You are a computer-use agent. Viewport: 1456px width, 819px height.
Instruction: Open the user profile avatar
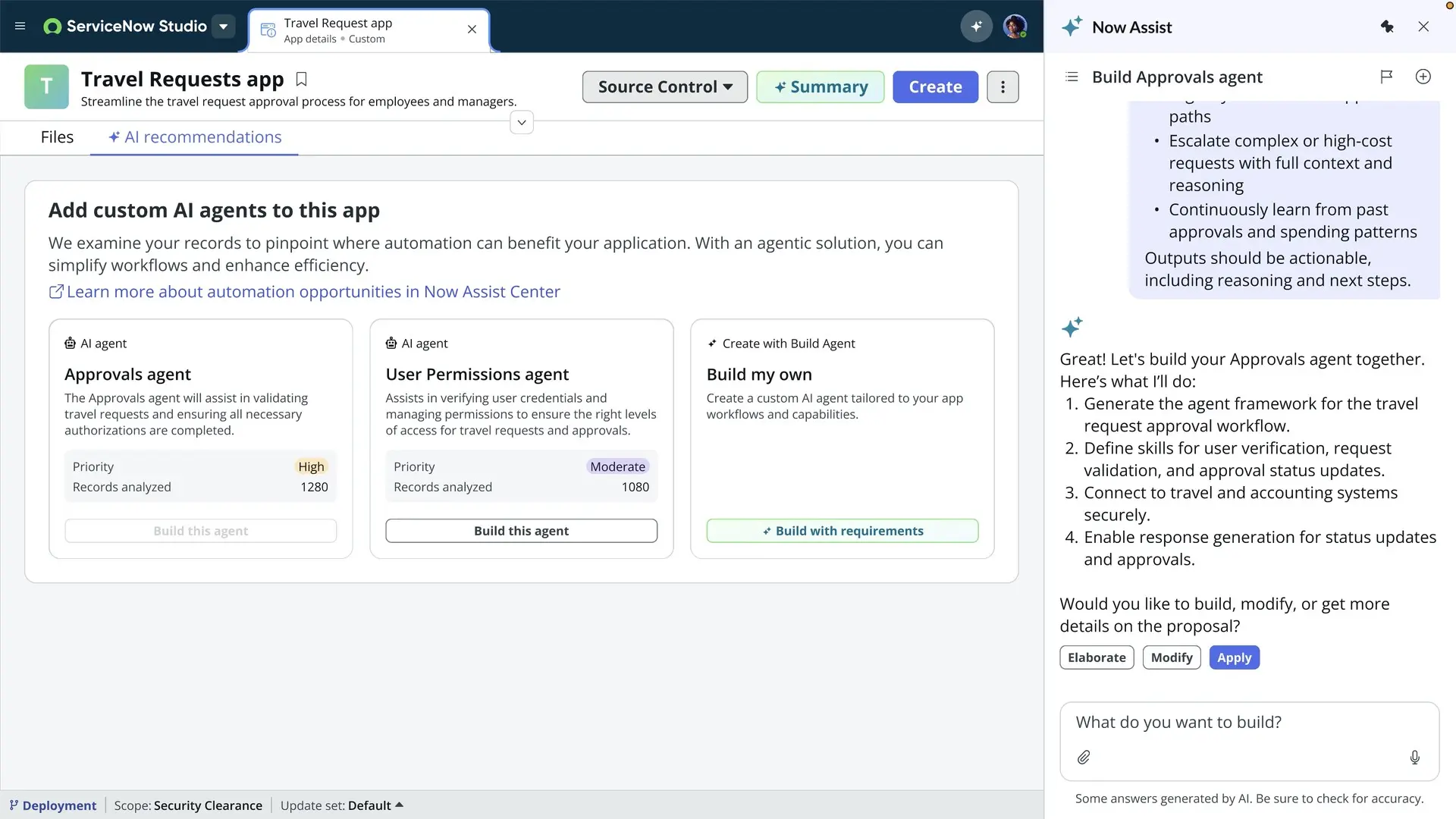coord(1015,27)
